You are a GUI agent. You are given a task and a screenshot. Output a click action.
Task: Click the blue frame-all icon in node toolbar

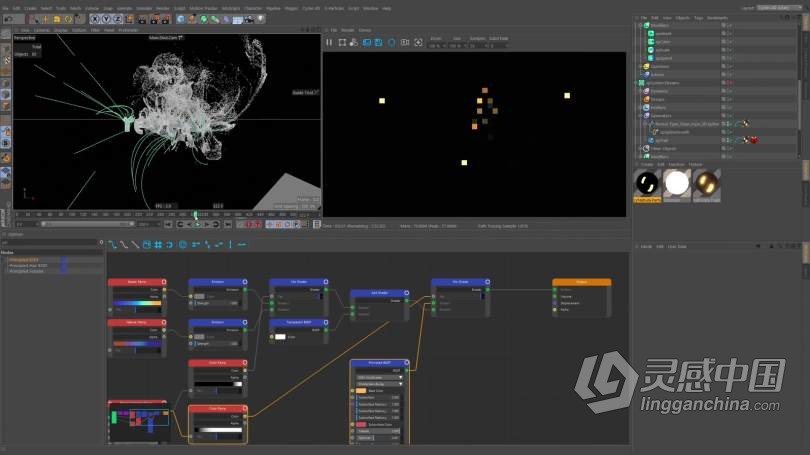pos(147,244)
